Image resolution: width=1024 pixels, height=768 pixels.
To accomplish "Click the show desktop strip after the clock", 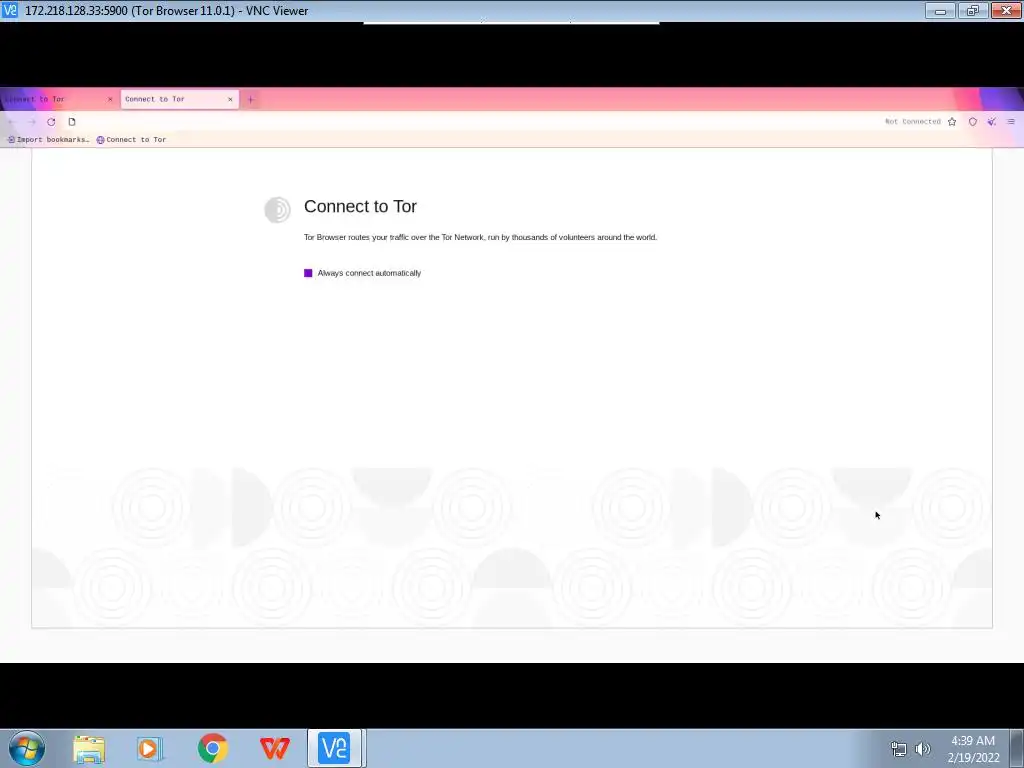I will (x=1017, y=748).
